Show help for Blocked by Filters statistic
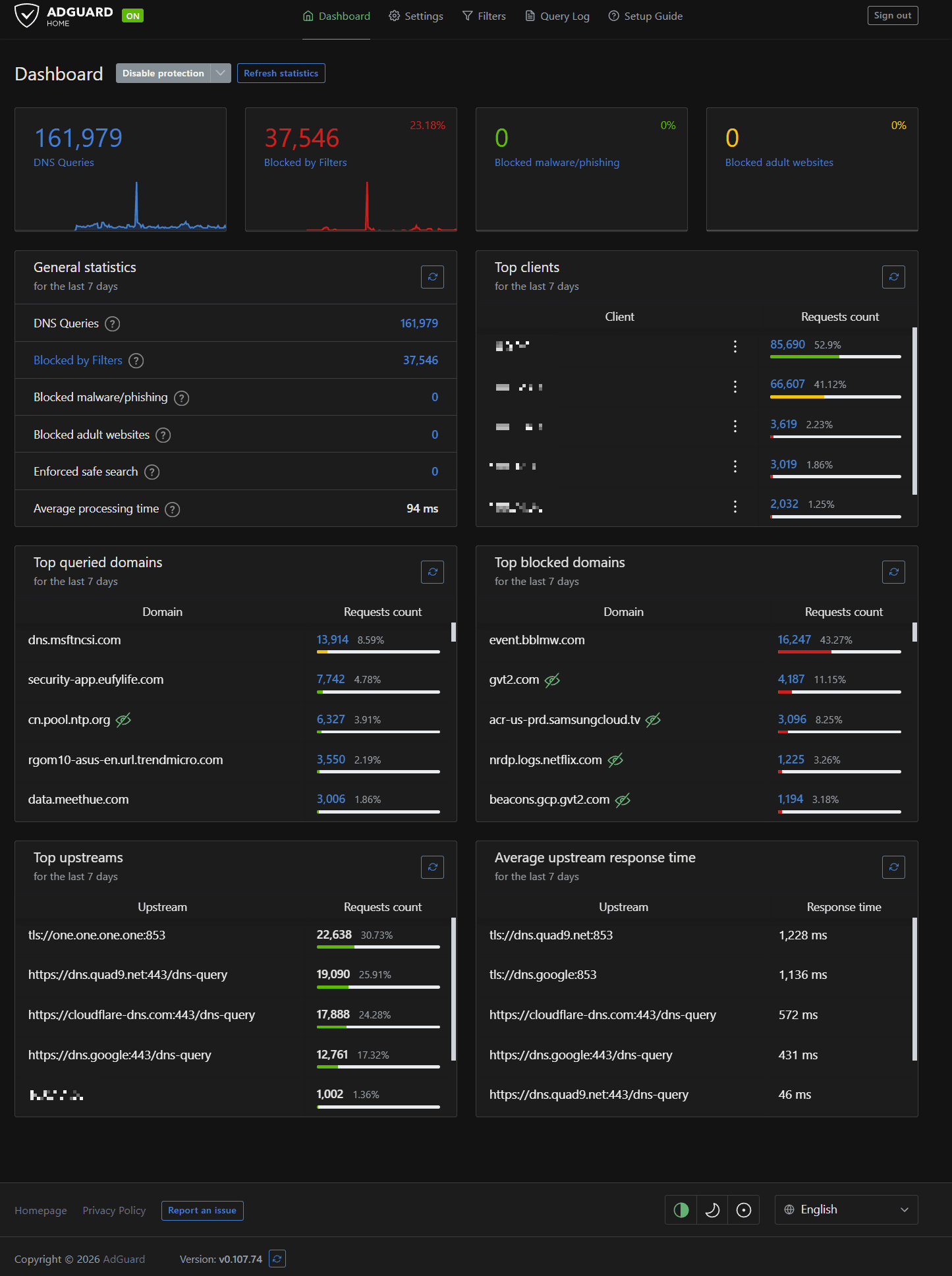 pos(136,360)
